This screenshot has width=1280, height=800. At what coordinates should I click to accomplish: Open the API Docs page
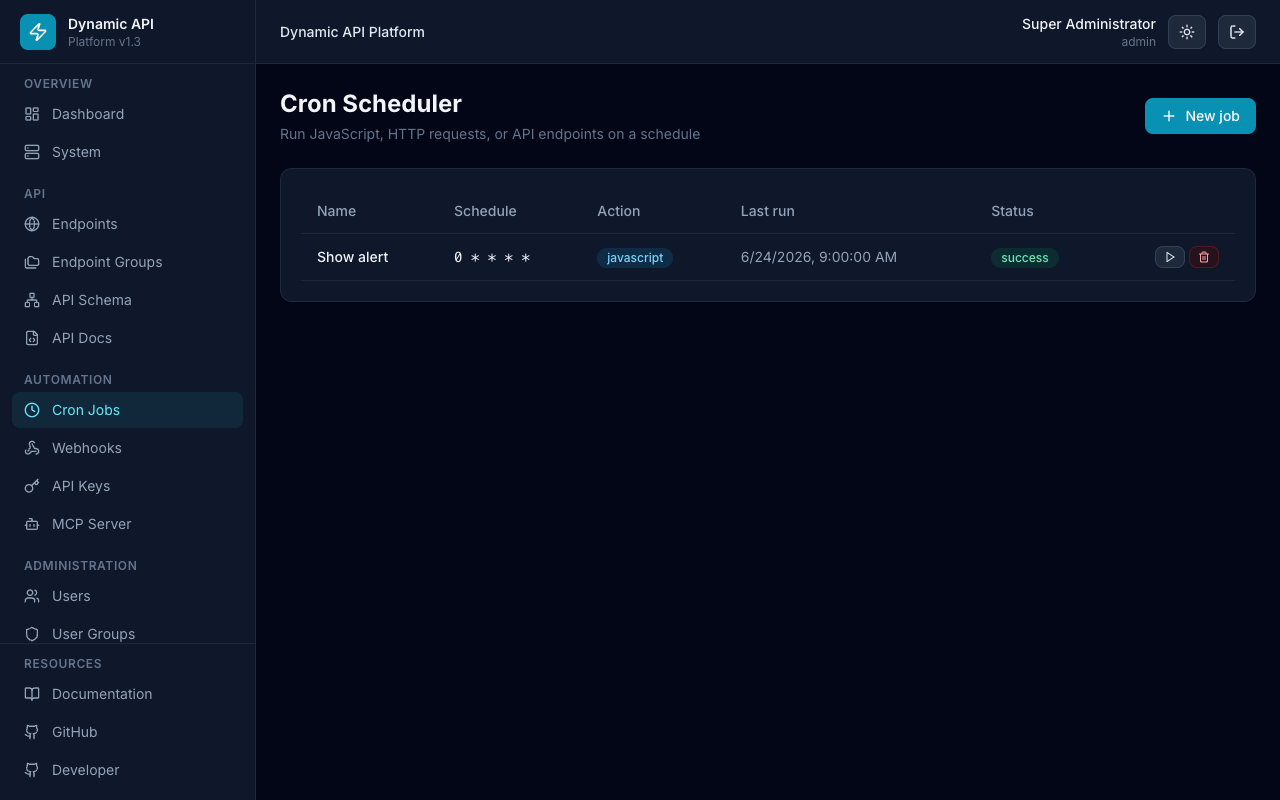(x=127, y=338)
